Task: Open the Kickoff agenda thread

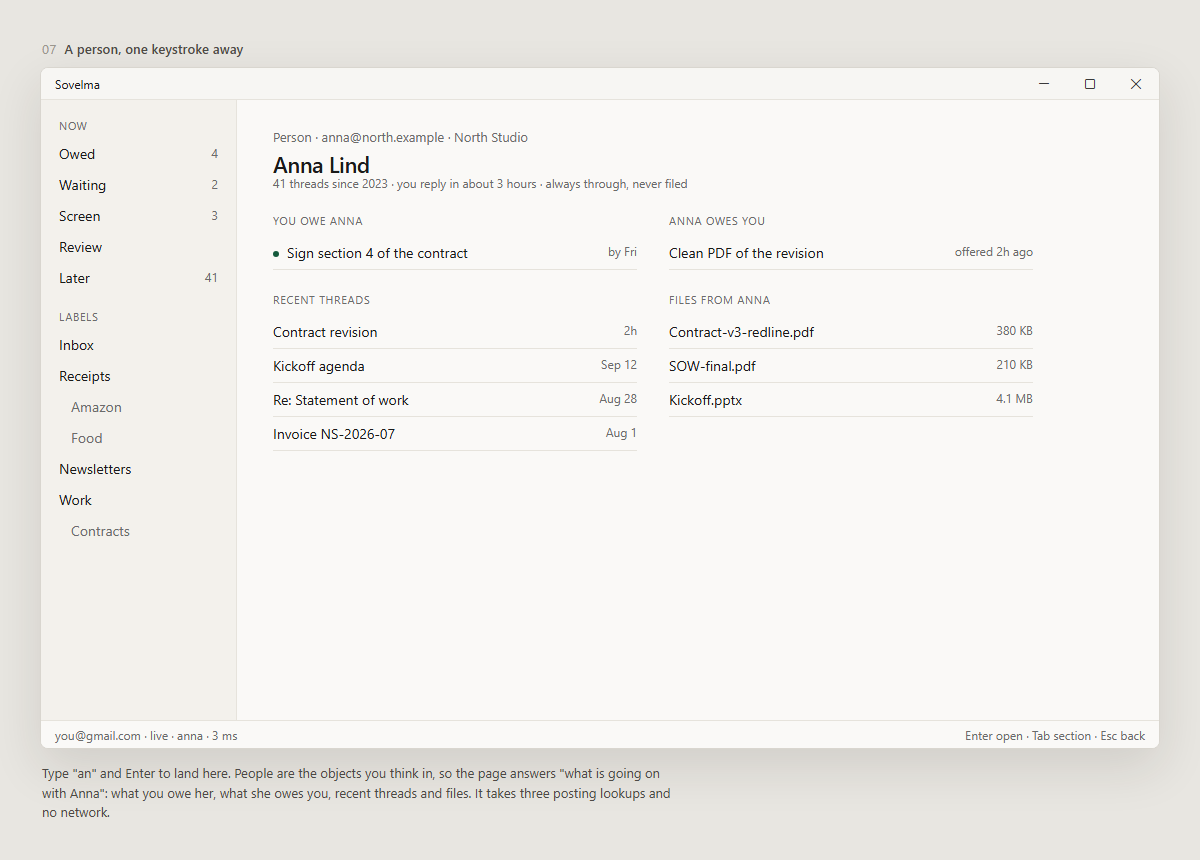Action: [455, 366]
